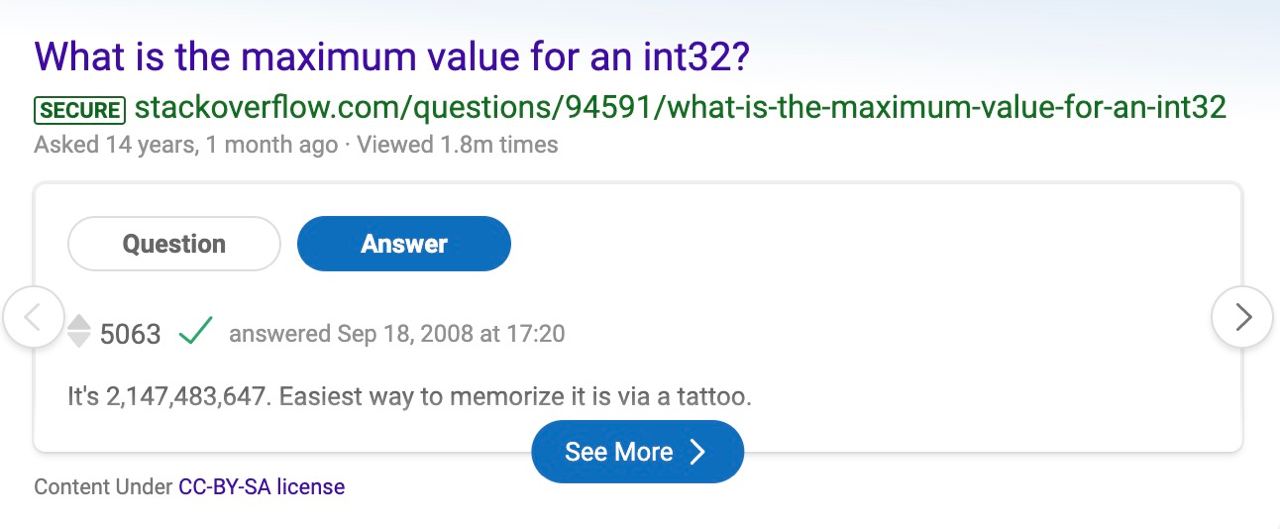This screenshot has width=1280, height=529.
Task: Click the SECURE badge before the URL
Action: point(80,109)
